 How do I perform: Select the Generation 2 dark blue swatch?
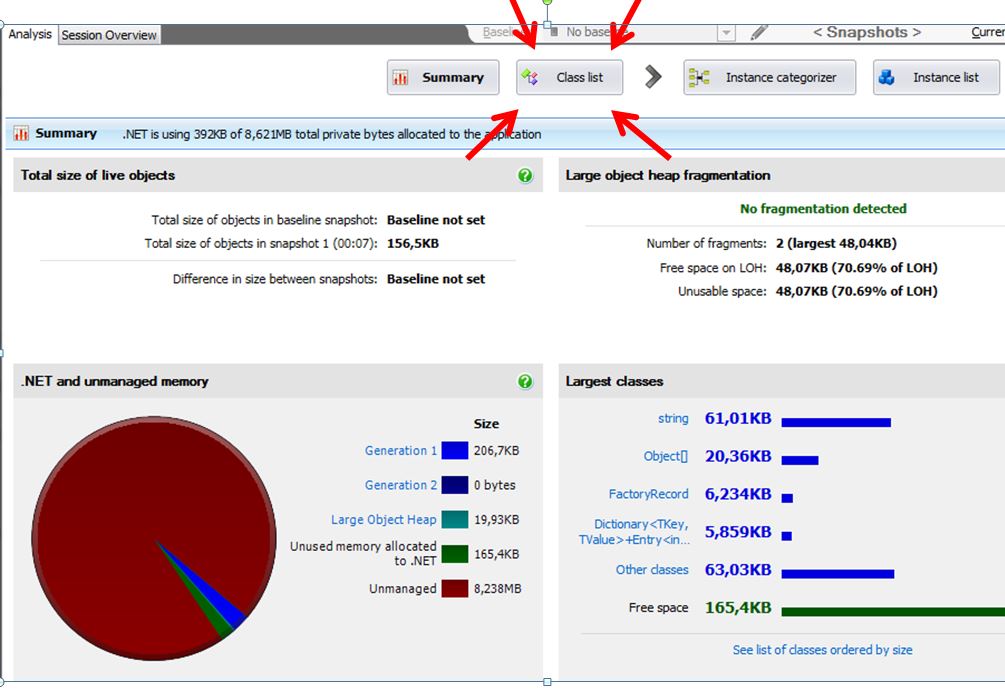point(454,485)
